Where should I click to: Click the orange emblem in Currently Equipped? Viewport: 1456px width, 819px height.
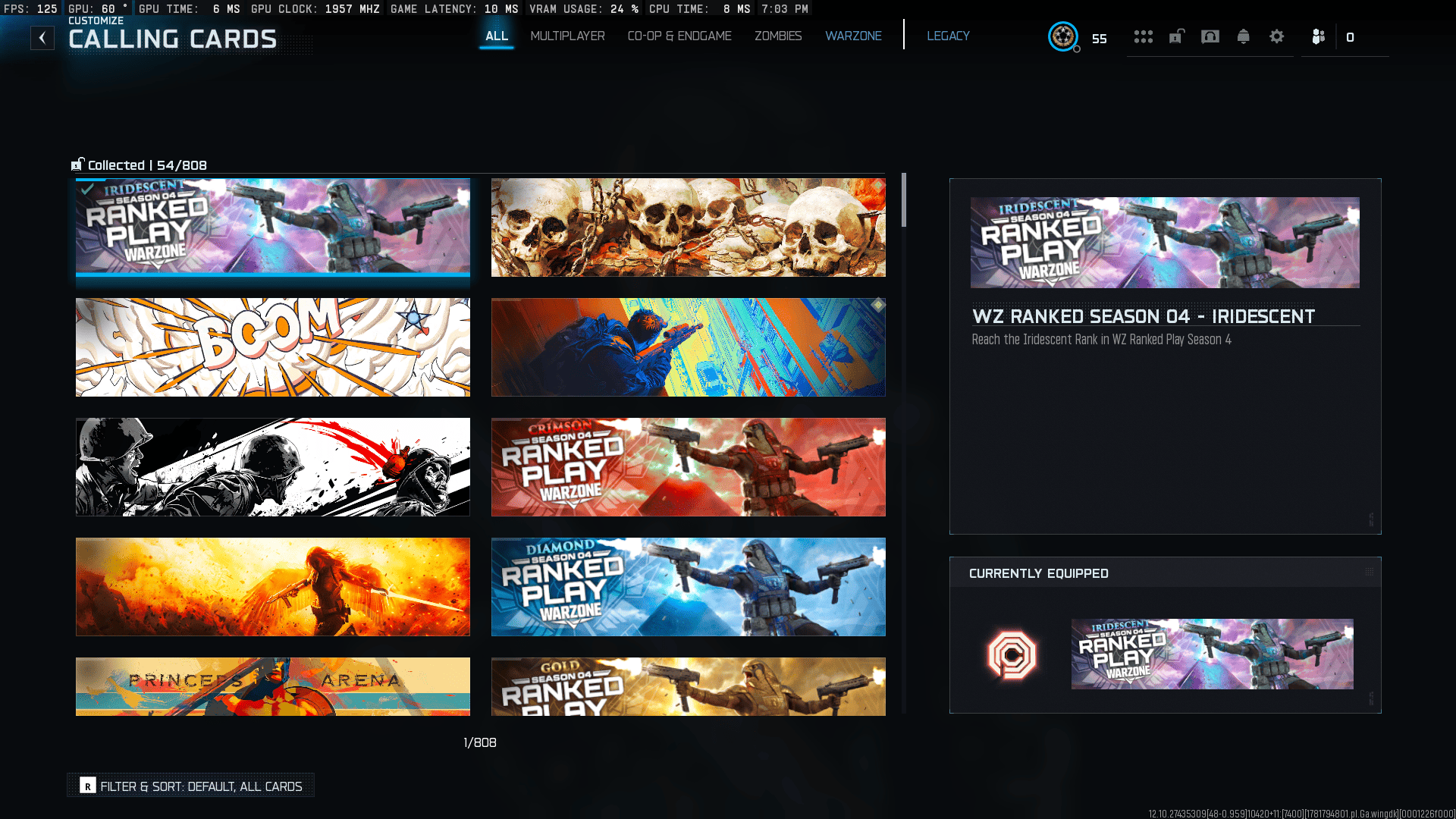pyautogui.click(x=1012, y=654)
